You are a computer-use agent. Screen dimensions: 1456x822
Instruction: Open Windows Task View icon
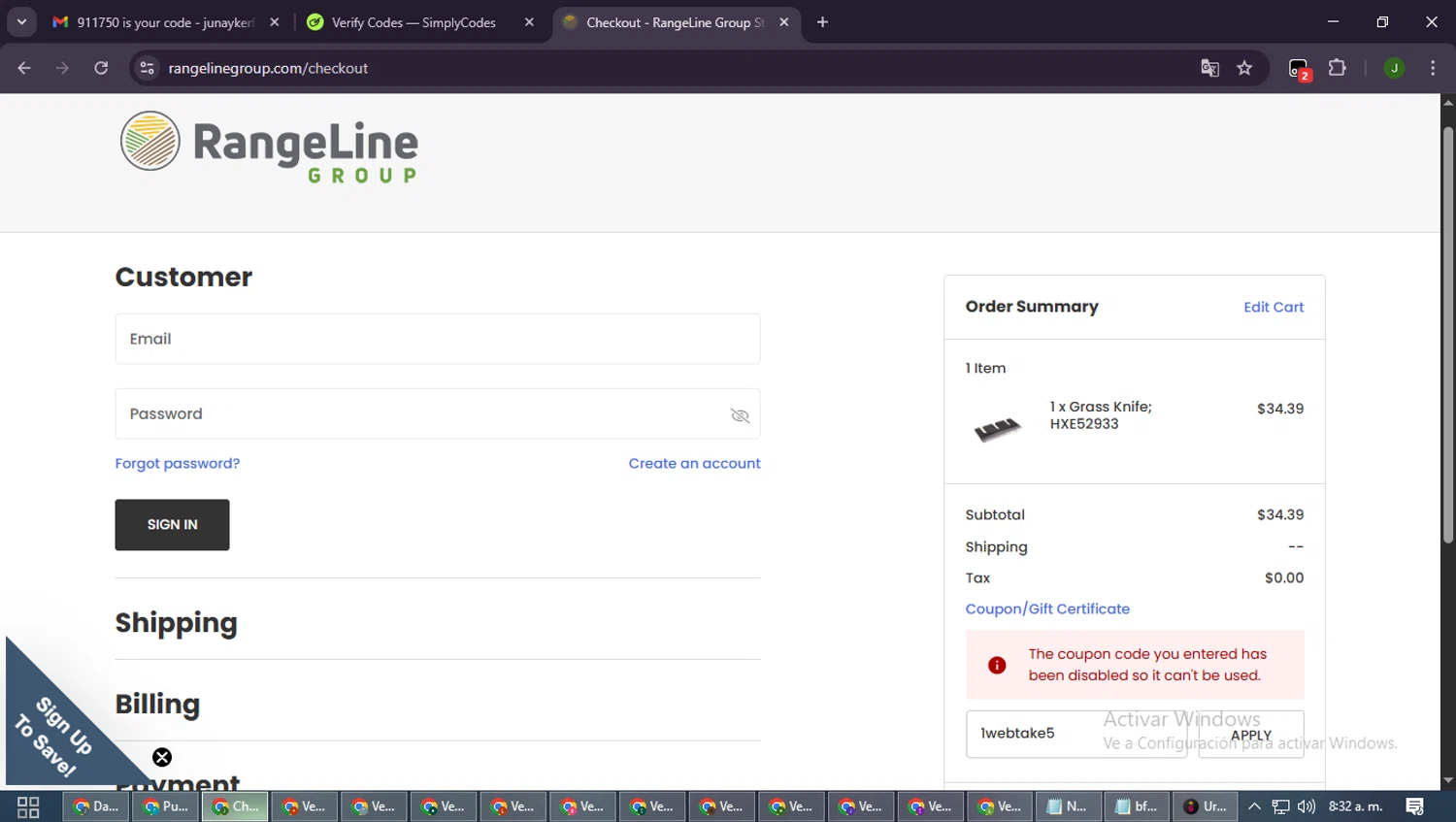(28, 806)
